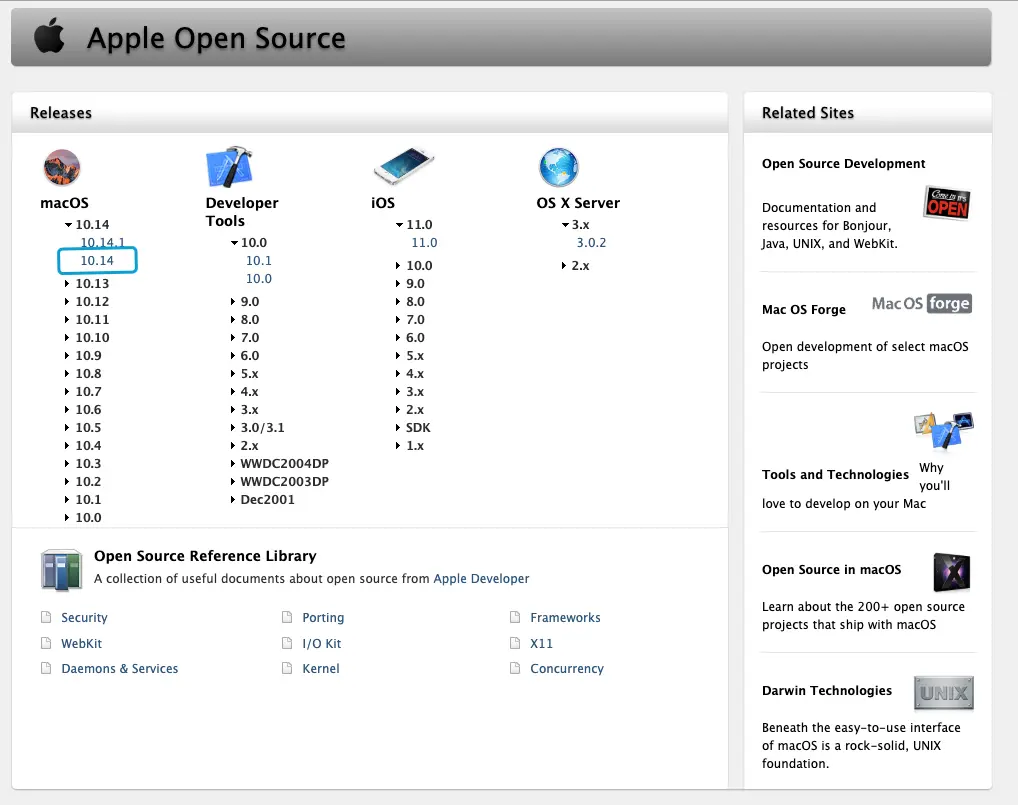Viewport: 1018px width, 805px height.
Task: Open the Frameworks reference link
Action: [565, 617]
